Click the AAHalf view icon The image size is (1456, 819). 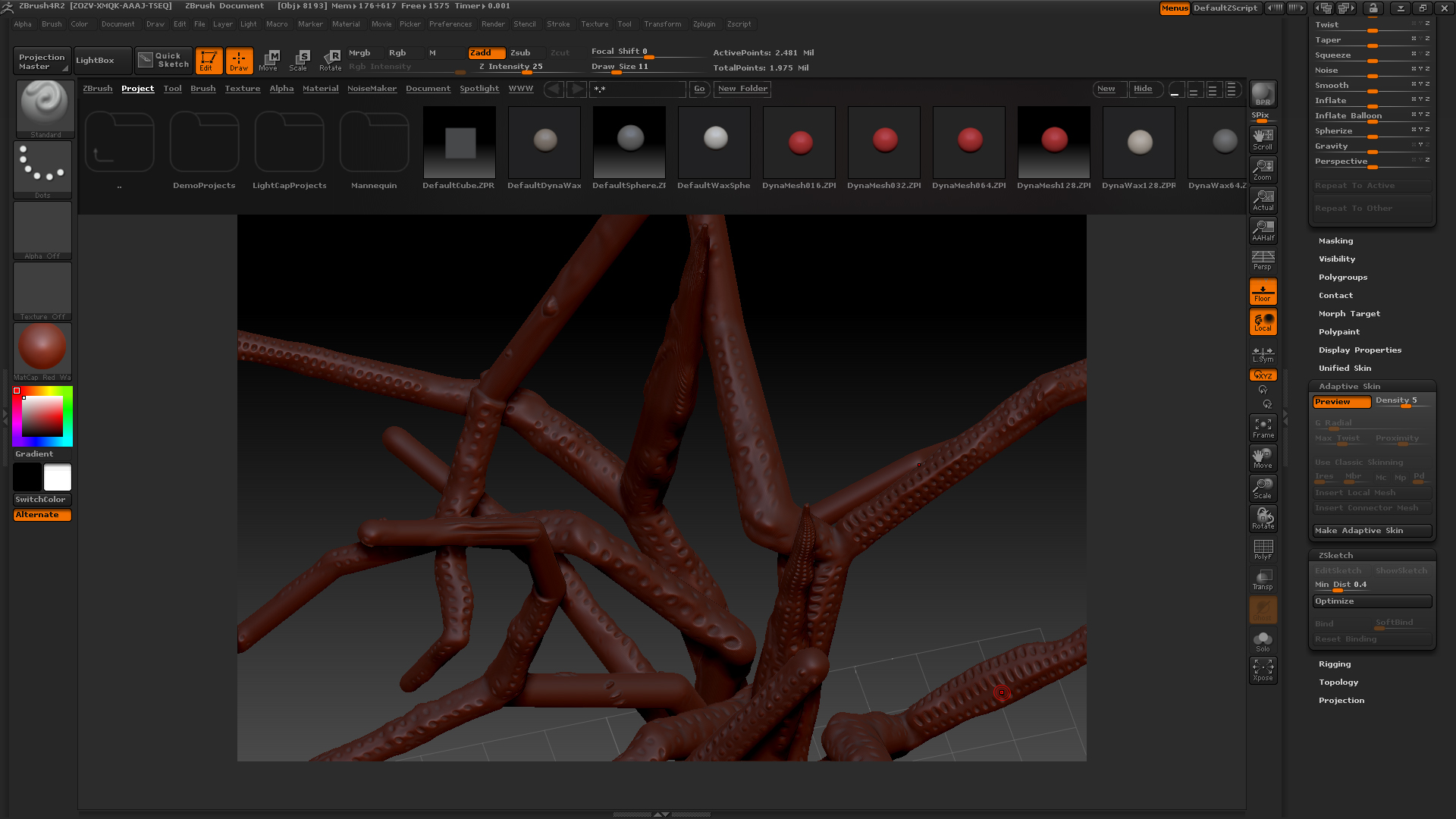pos(1263,231)
